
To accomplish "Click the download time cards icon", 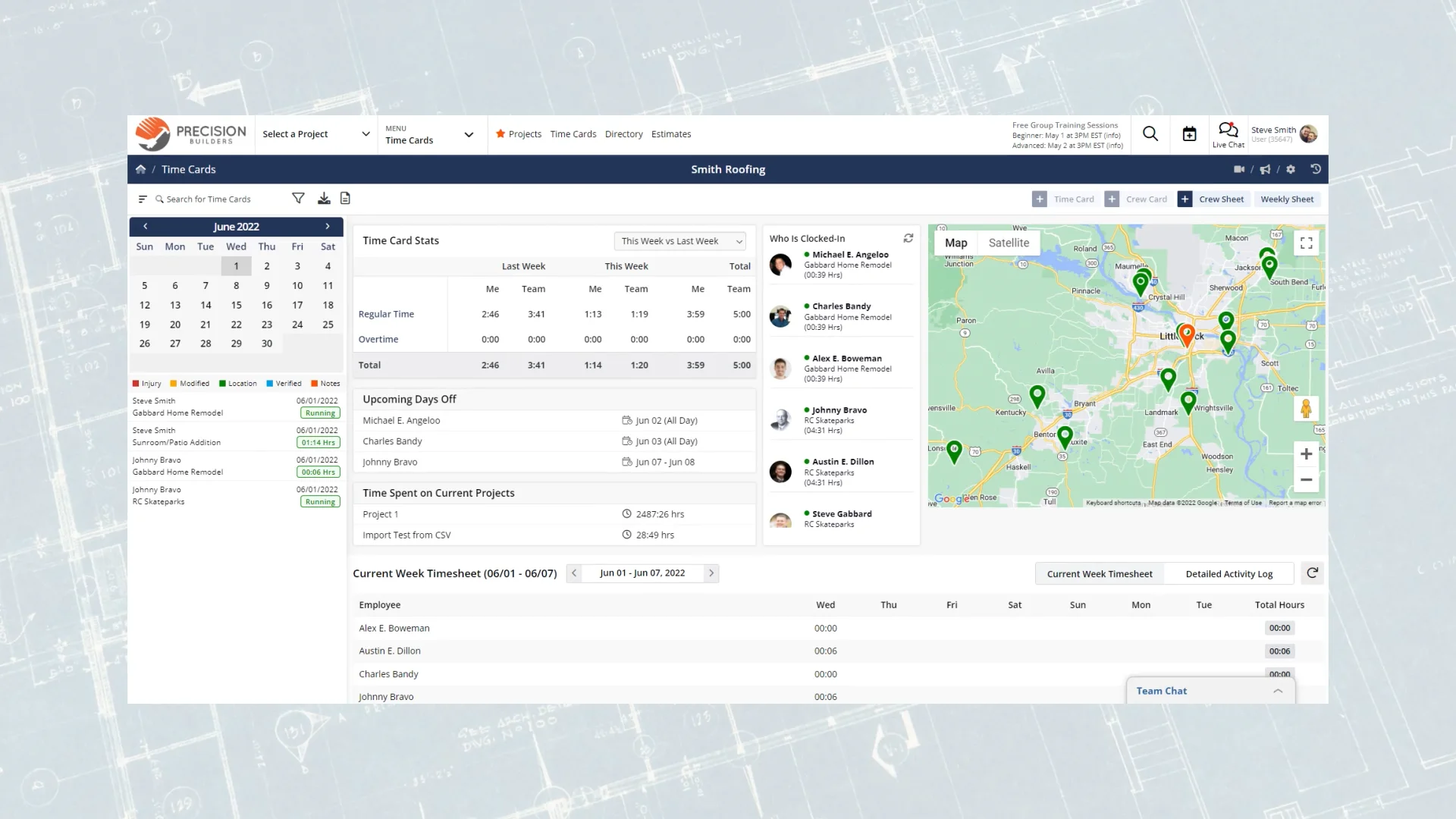I will tap(324, 198).
